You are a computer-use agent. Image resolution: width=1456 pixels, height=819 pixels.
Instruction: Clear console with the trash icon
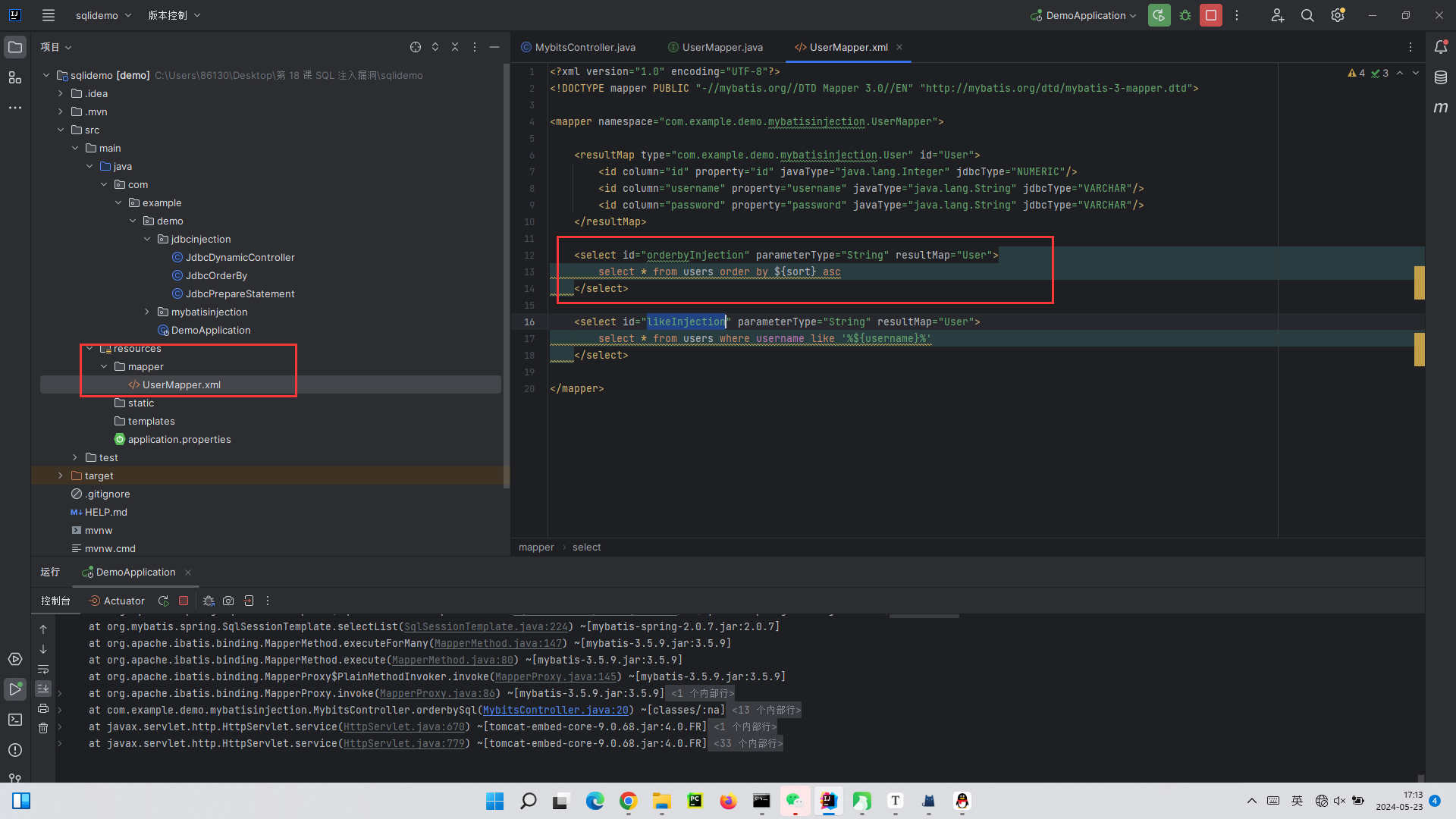coord(43,728)
